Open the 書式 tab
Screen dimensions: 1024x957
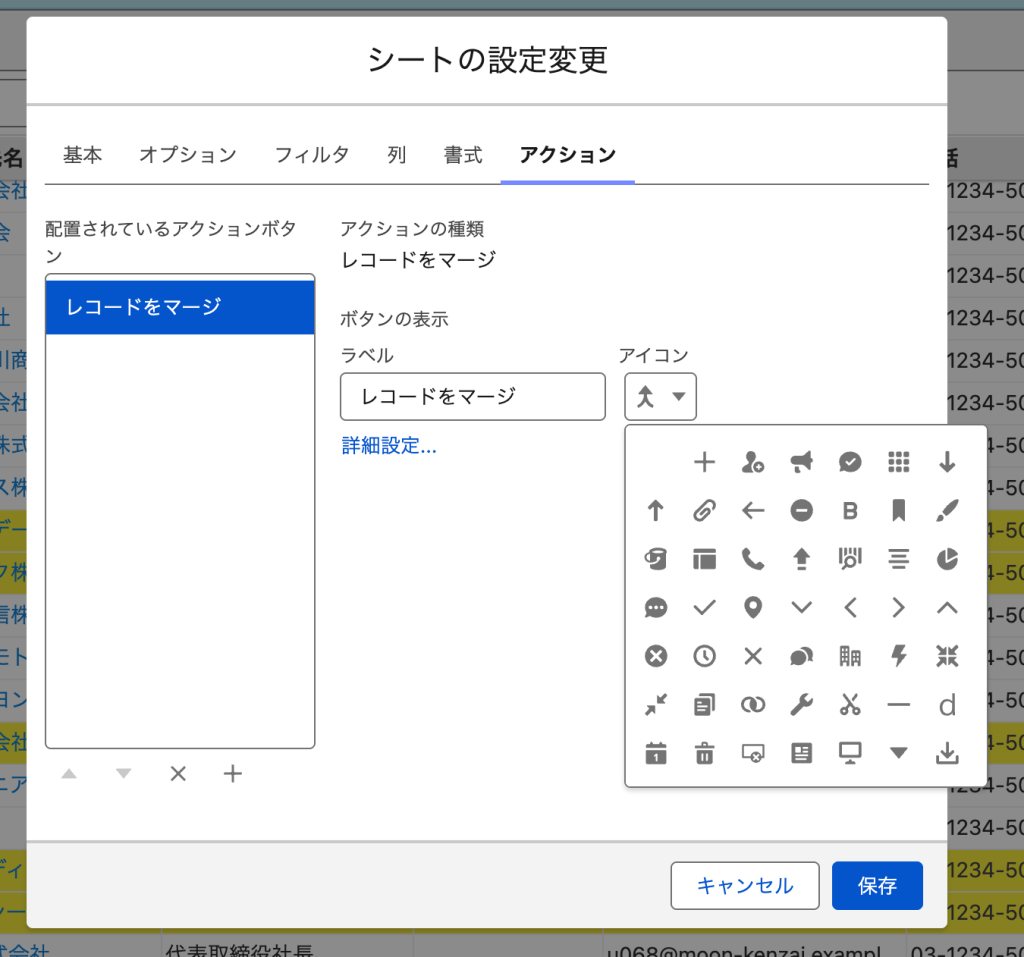(x=463, y=155)
